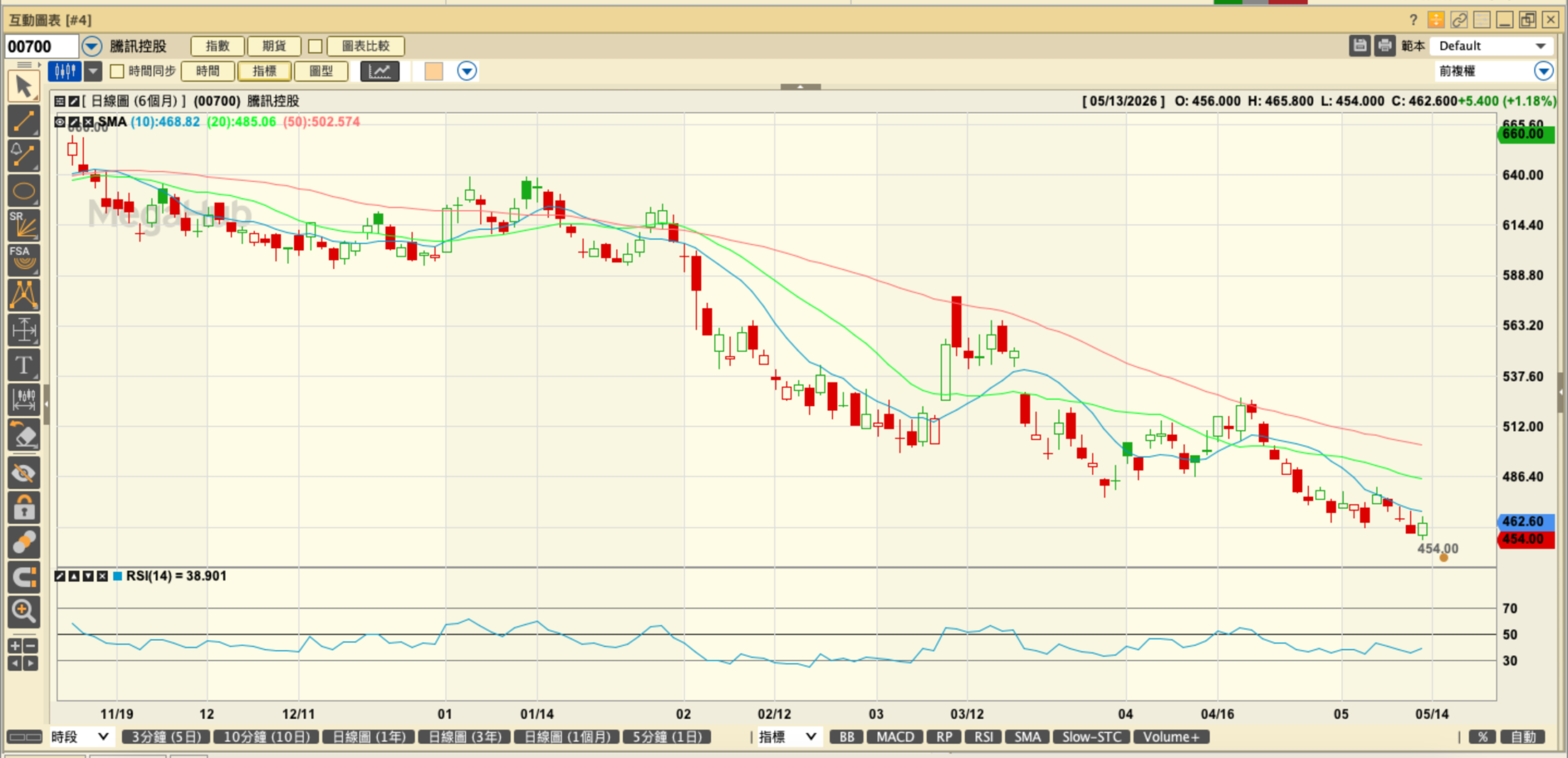This screenshot has height=758, width=1568.
Task: Click the chain link window icon
Action: [x=1459, y=20]
